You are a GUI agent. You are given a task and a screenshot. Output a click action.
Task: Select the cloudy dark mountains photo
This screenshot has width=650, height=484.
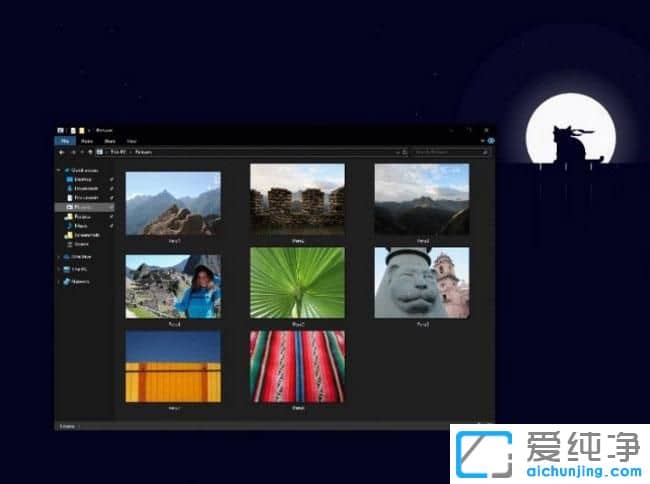tap(422, 200)
